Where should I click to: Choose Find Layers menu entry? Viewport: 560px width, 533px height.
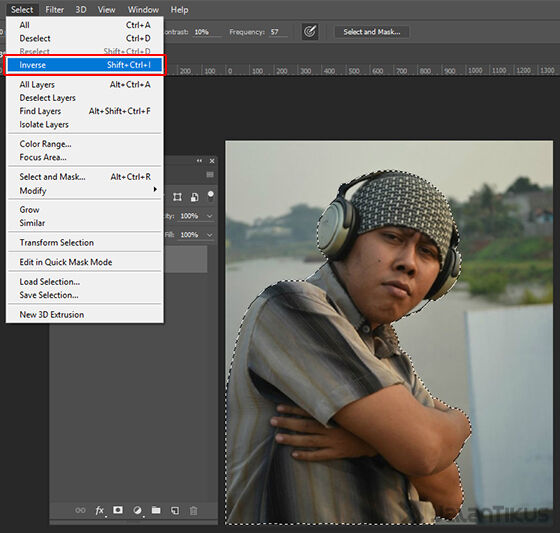85,111
